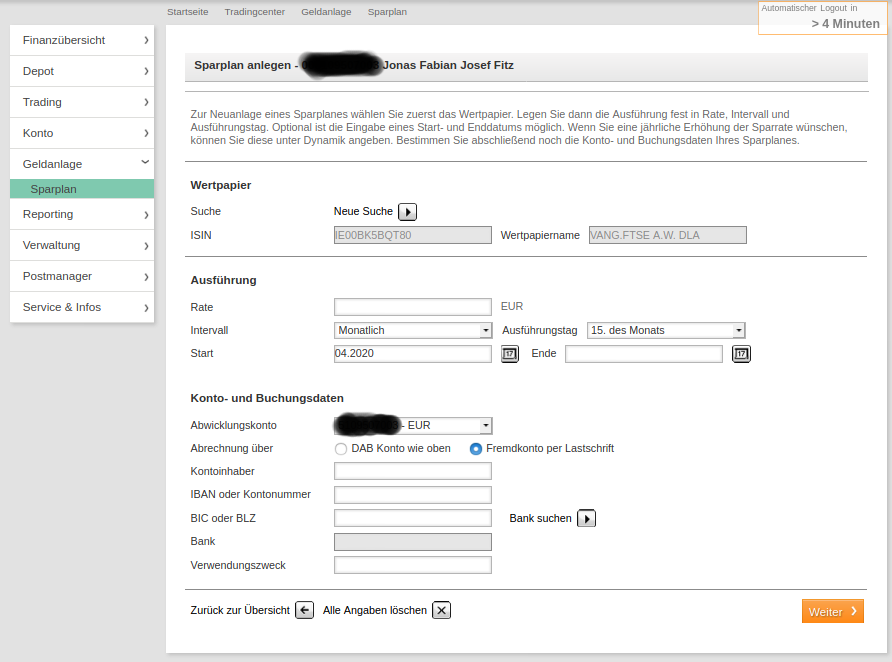The height and width of the screenshot is (662, 892).
Task: Open the Ausführungstag dropdown
Action: tap(666, 330)
